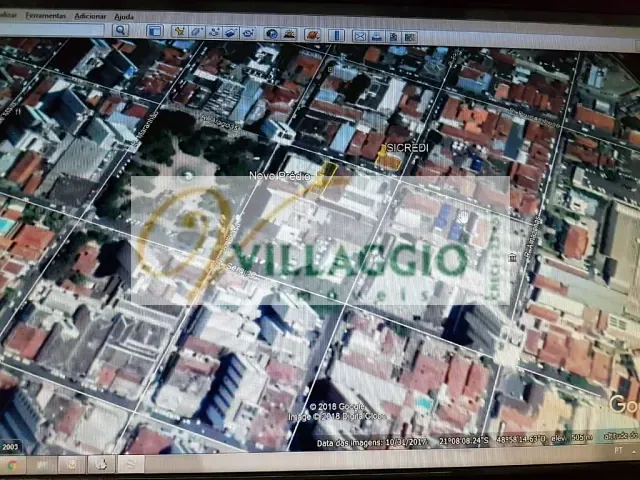The height and width of the screenshot is (480, 640).
Task: Switch planets with the planet icon
Action: (x=313, y=35)
